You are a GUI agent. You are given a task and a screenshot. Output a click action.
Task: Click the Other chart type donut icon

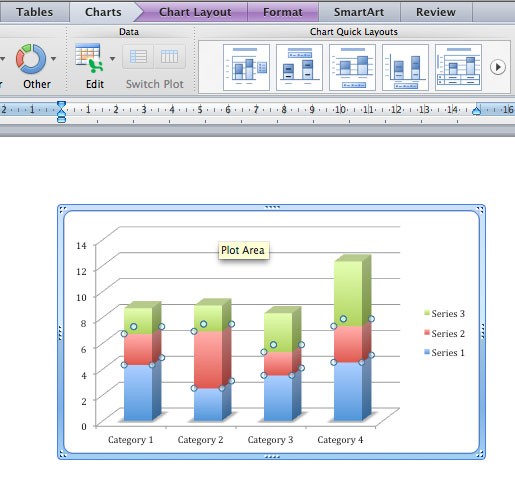(x=31, y=59)
